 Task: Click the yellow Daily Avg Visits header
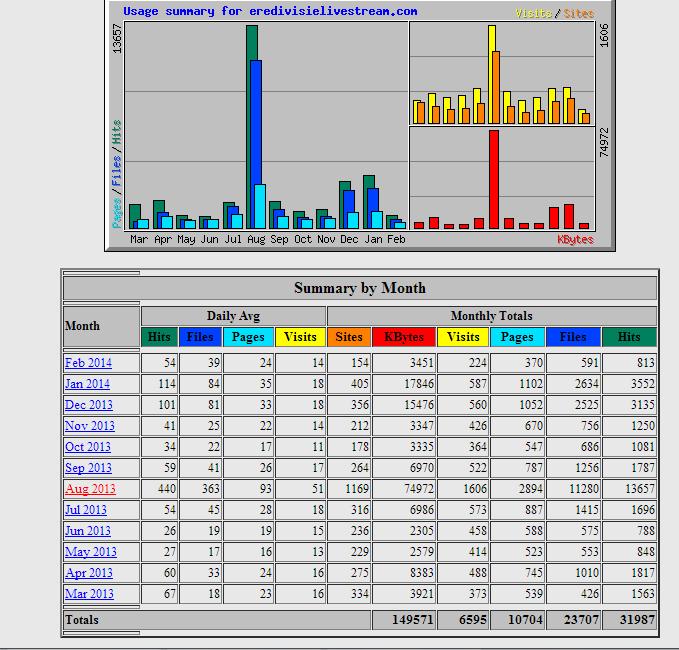point(300,337)
